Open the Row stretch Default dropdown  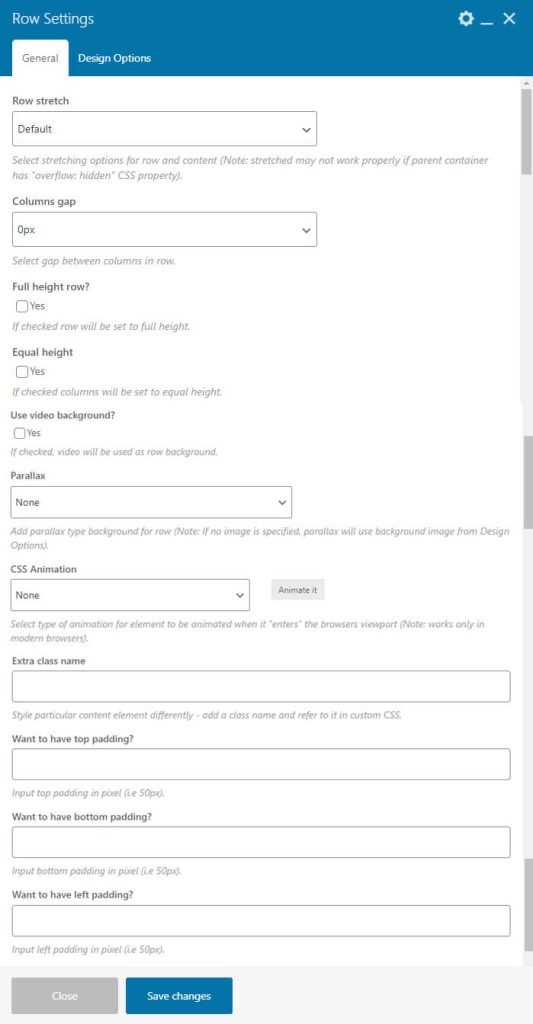click(165, 129)
